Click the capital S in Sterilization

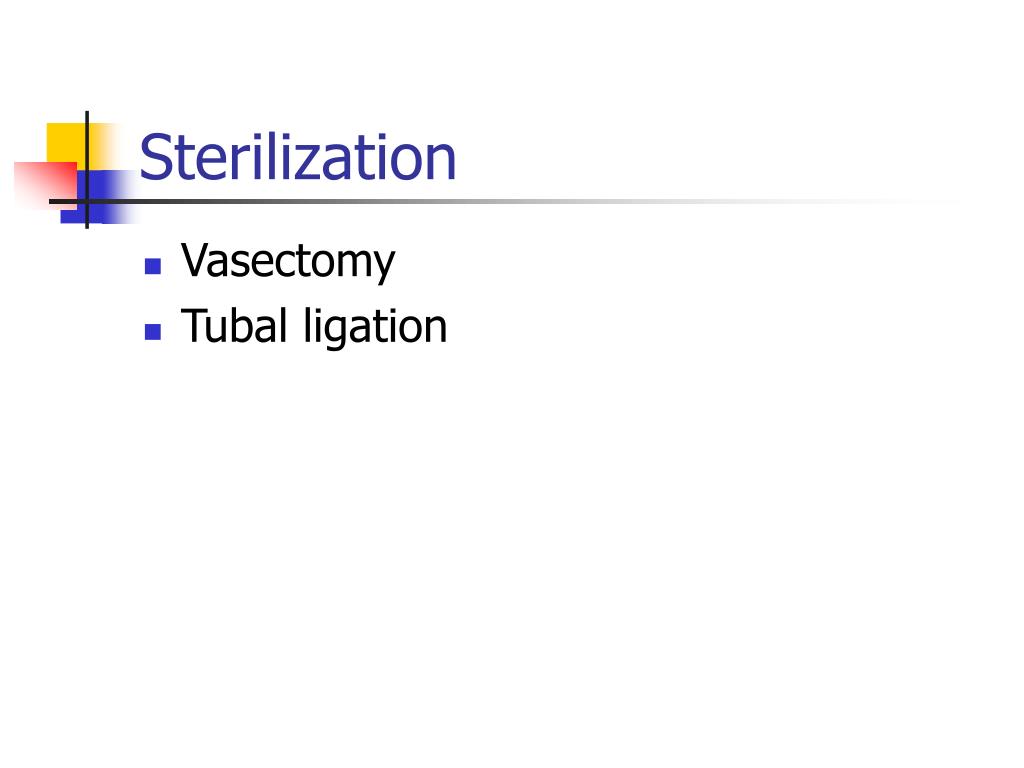[155, 157]
